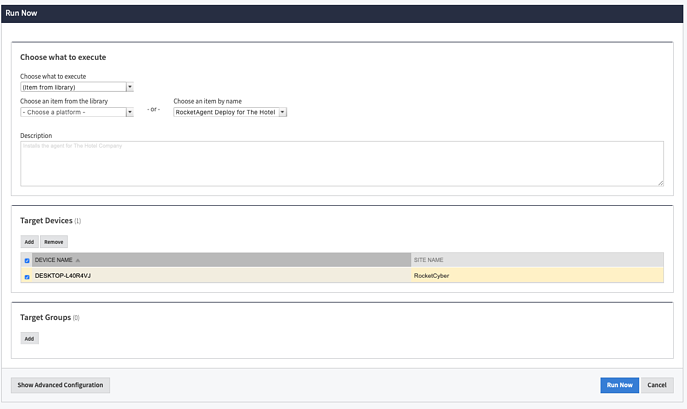Click the Description box resize handle

click(x=660, y=183)
